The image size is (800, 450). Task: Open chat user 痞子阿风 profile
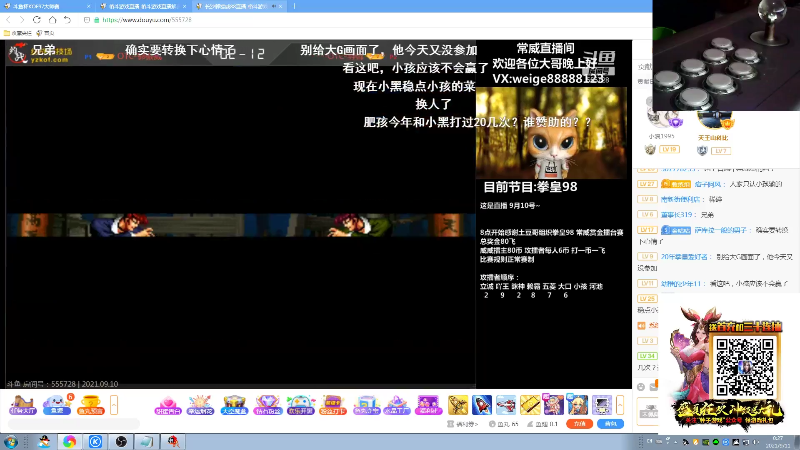pos(708,184)
